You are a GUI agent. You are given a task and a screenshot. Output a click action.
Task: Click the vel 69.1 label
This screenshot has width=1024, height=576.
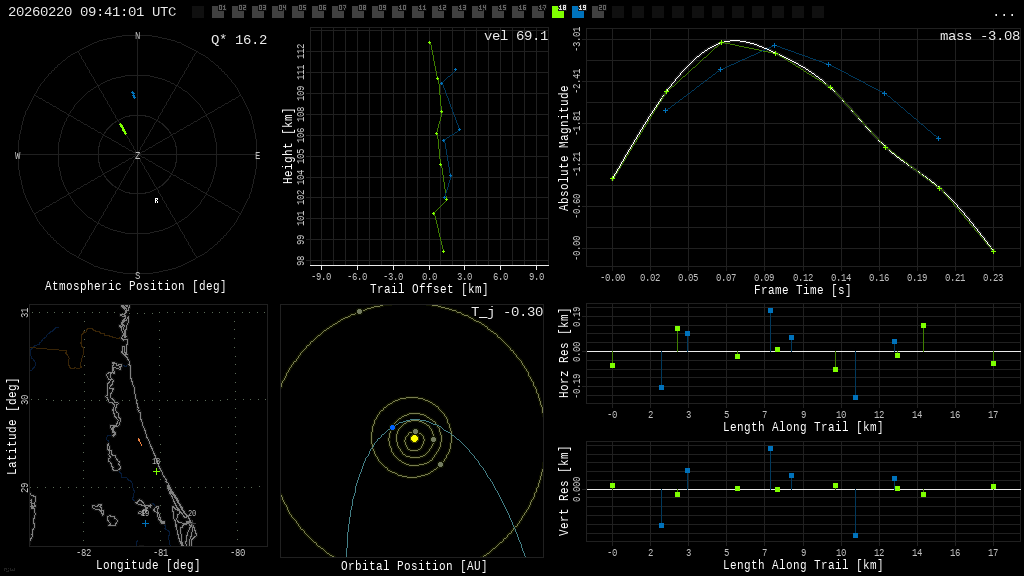coord(515,36)
